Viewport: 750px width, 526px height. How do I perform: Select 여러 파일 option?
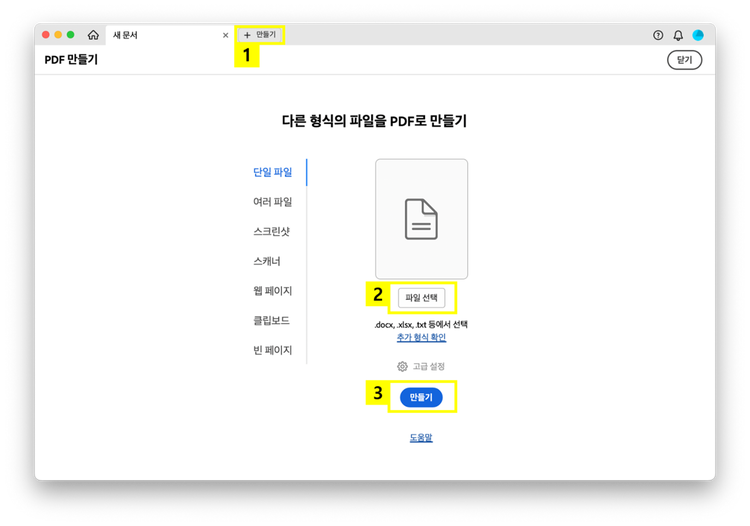coord(272,202)
